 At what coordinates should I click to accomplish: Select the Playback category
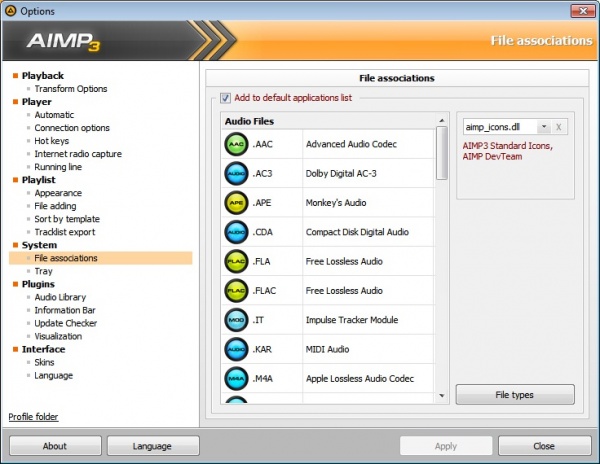tap(42, 76)
